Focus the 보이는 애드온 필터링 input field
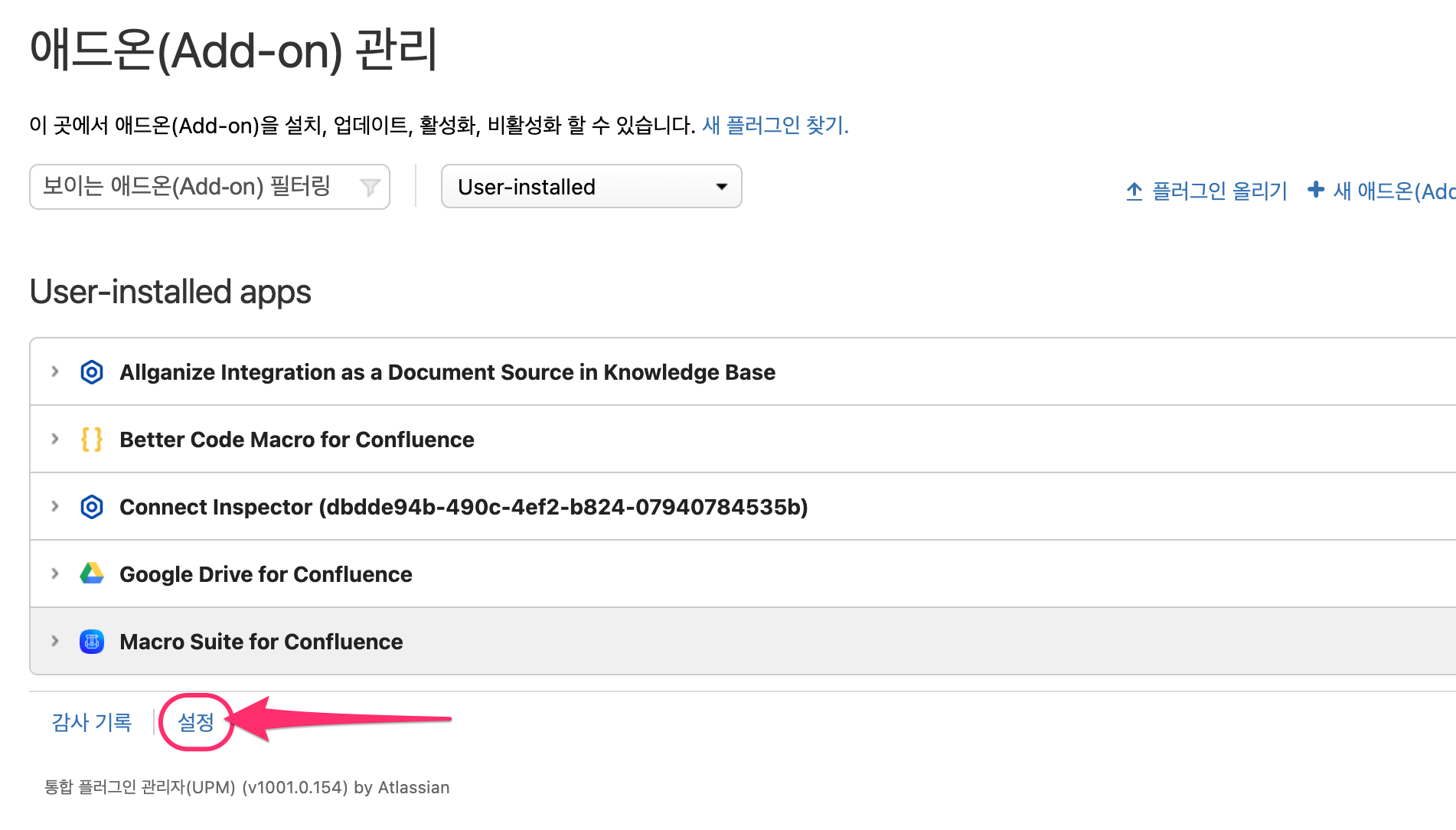 pyautogui.click(x=210, y=186)
